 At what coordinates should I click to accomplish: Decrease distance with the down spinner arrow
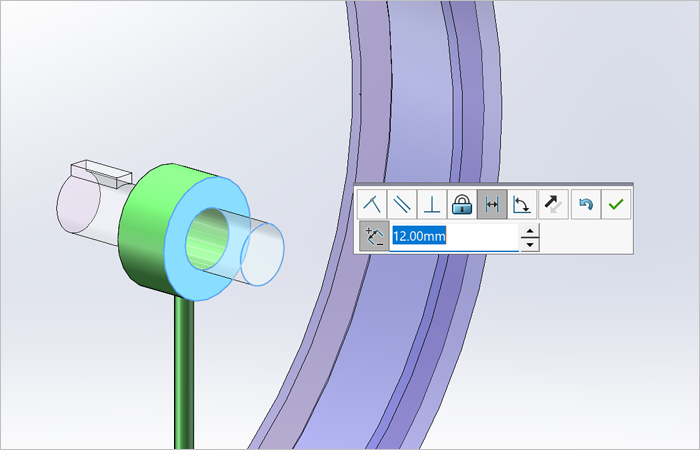click(530, 244)
